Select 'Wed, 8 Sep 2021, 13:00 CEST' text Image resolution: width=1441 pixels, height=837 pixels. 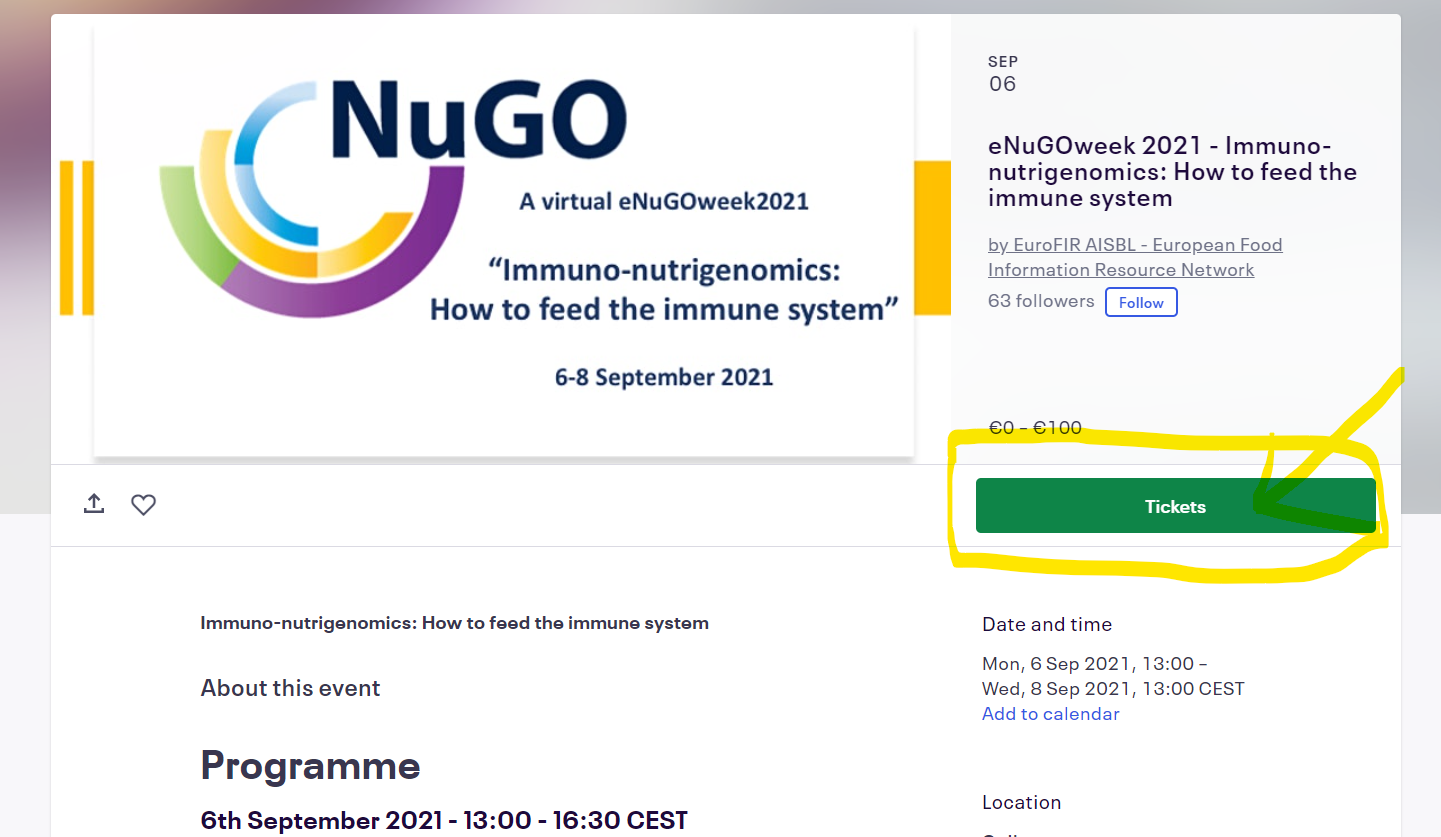click(x=1113, y=689)
